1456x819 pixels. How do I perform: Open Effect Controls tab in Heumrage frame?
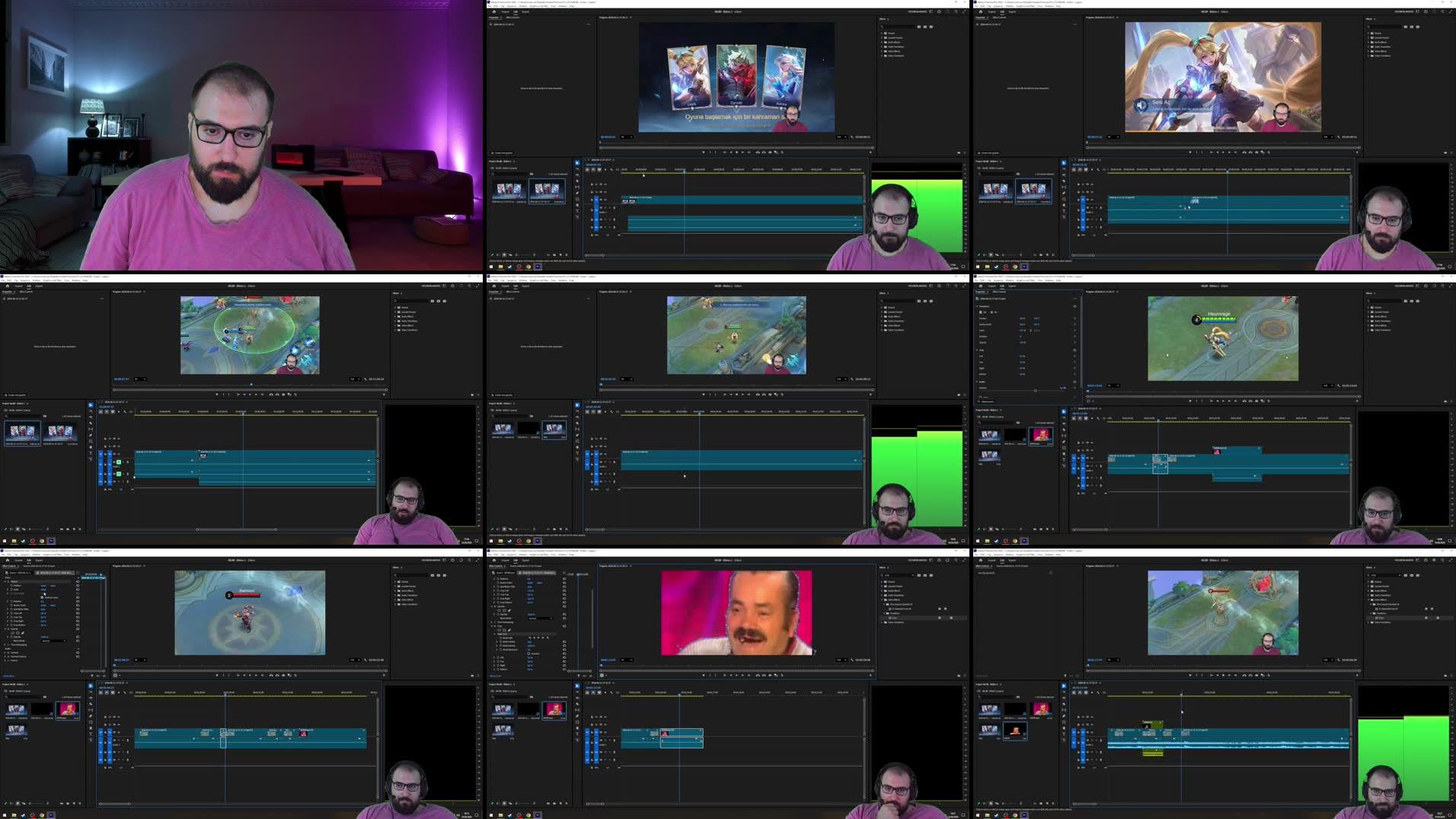pos(999,292)
